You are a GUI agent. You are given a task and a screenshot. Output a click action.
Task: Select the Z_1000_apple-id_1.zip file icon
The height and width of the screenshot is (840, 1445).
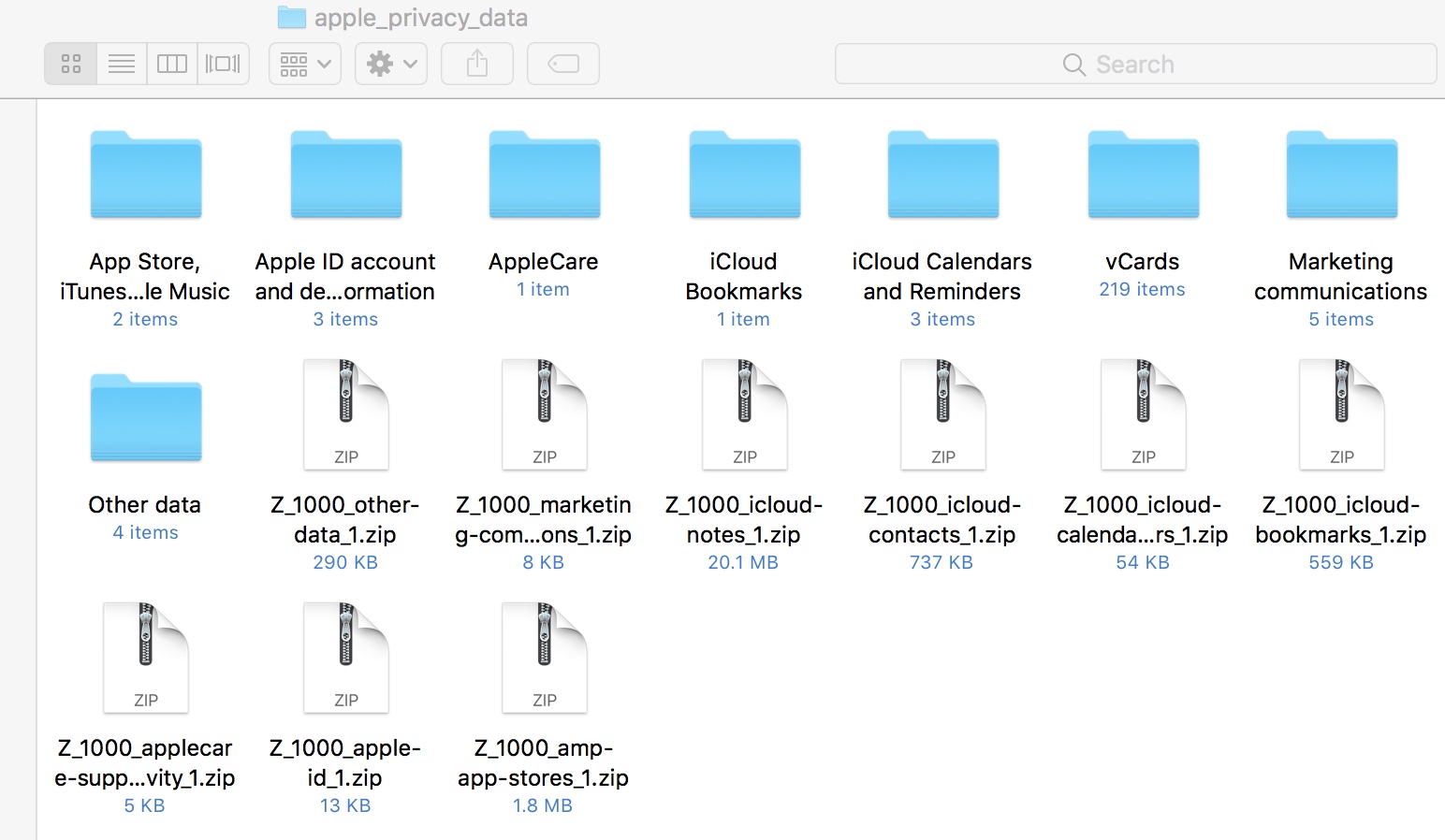(x=346, y=658)
